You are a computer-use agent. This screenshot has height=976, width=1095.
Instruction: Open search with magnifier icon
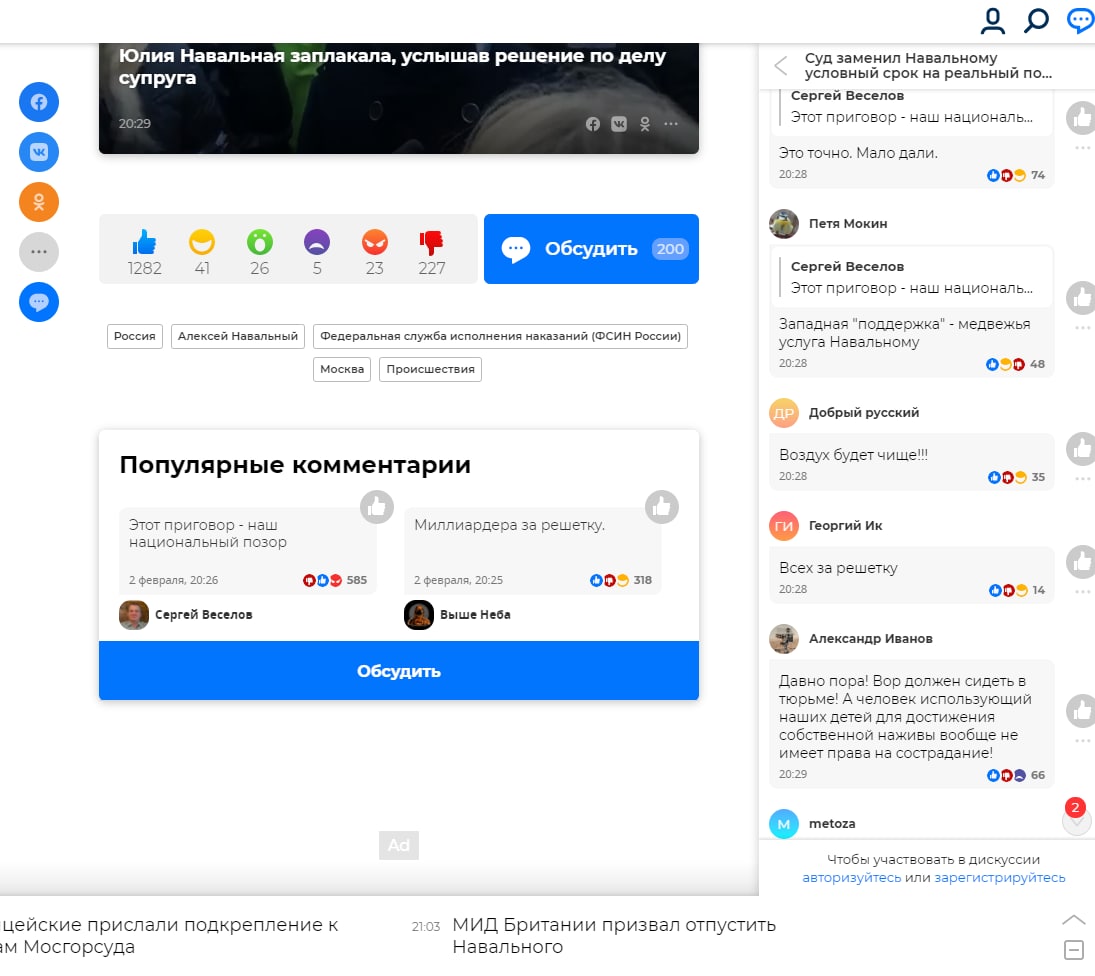tap(1036, 20)
